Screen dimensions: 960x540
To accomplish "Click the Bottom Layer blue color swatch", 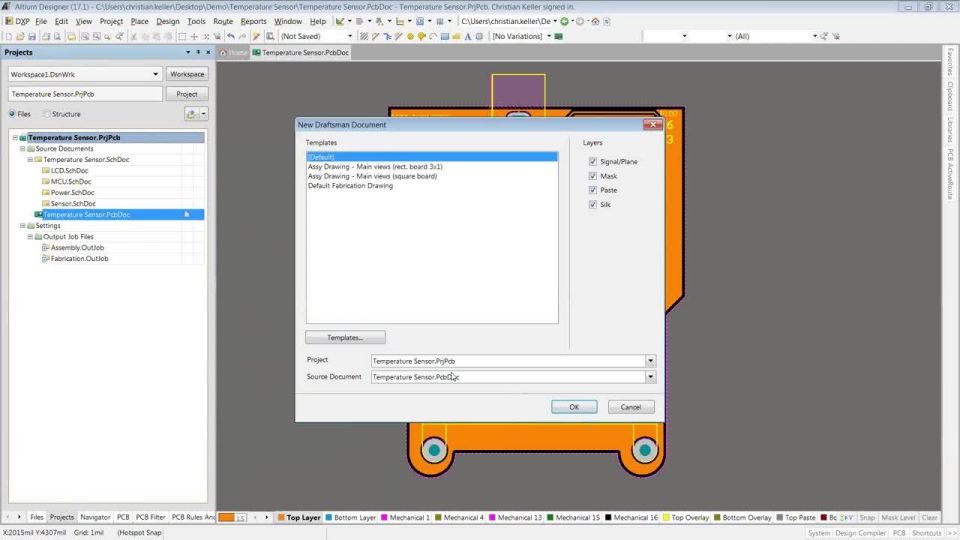I will tap(329, 517).
